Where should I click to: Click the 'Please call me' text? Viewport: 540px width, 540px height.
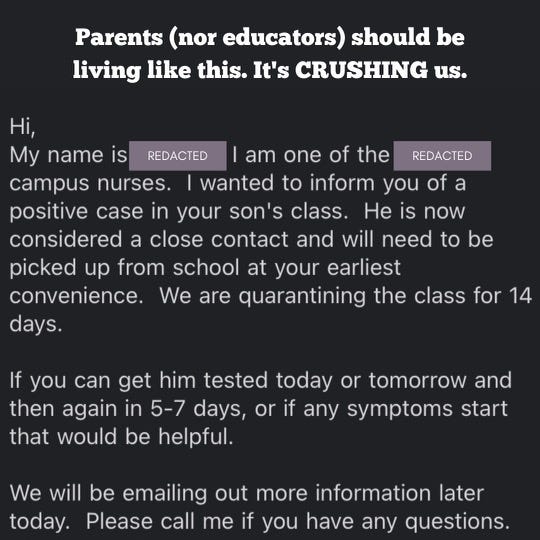160,522
